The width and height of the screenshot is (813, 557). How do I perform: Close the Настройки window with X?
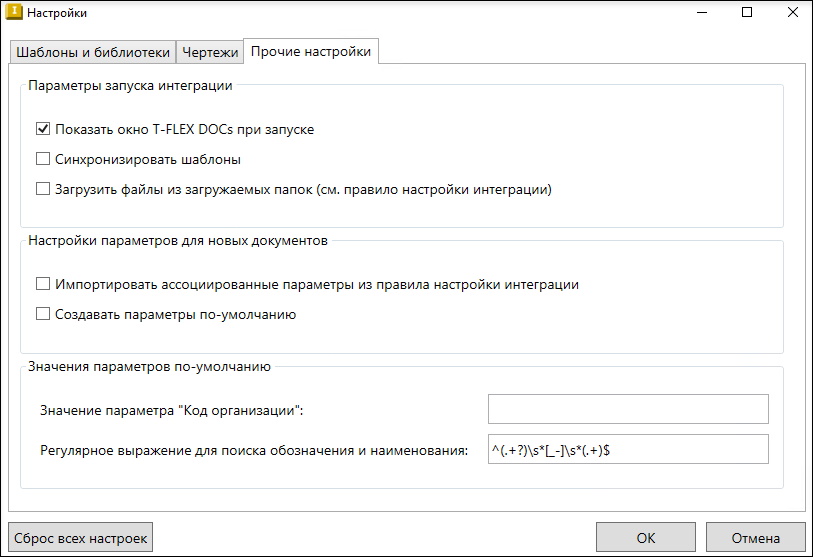point(792,12)
